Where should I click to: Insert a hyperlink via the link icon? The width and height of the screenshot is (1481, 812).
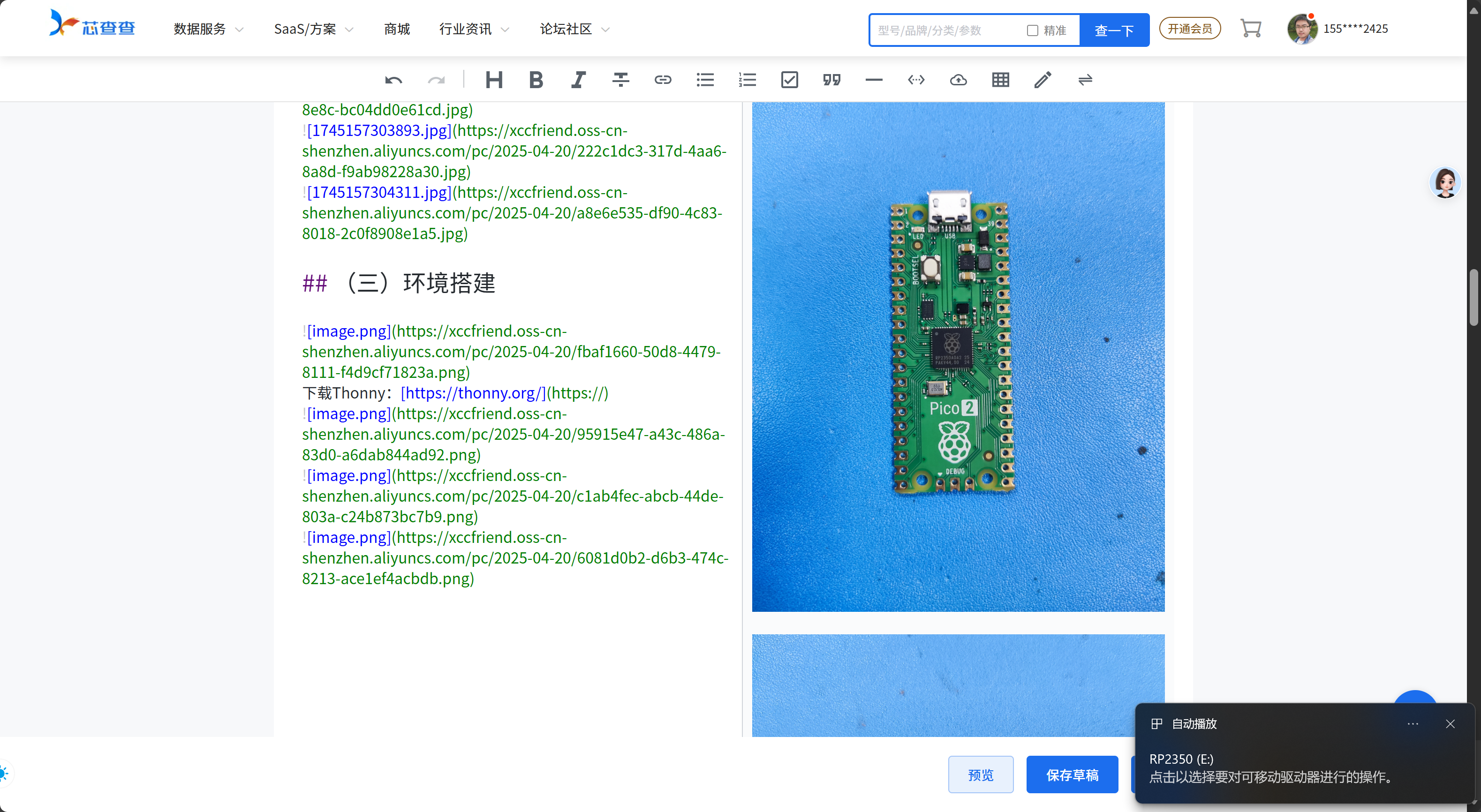pyautogui.click(x=663, y=80)
